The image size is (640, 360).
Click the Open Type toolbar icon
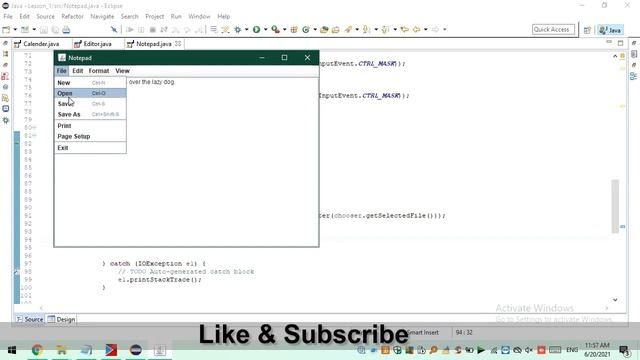coord(324,29)
